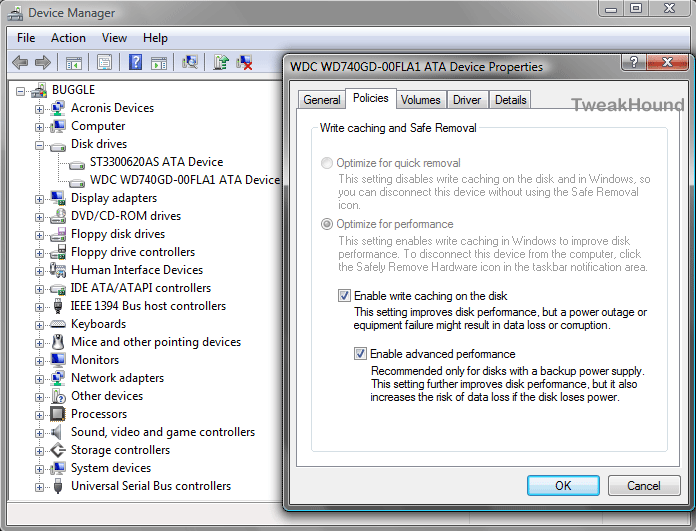The image size is (696, 531).
Task: Open the File menu
Action: 26,38
